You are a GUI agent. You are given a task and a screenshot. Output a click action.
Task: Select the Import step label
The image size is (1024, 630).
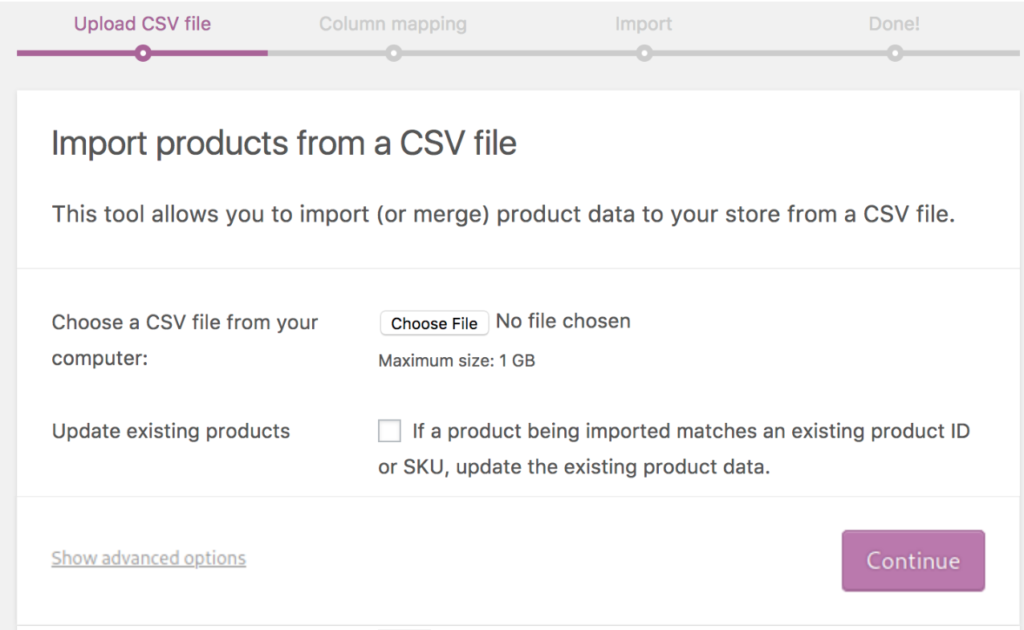click(x=643, y=24)
